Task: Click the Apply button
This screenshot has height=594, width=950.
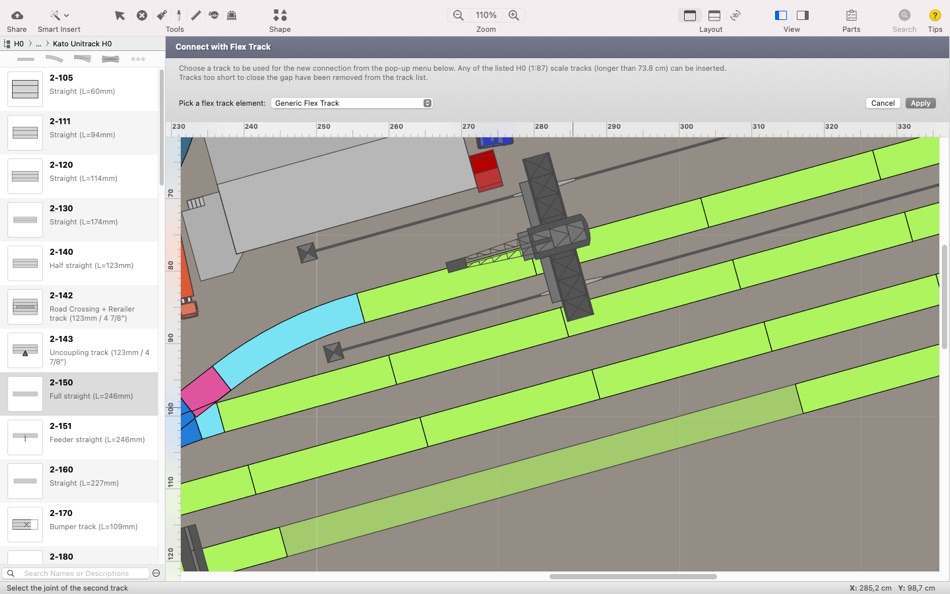Action: tap(920, 103)
